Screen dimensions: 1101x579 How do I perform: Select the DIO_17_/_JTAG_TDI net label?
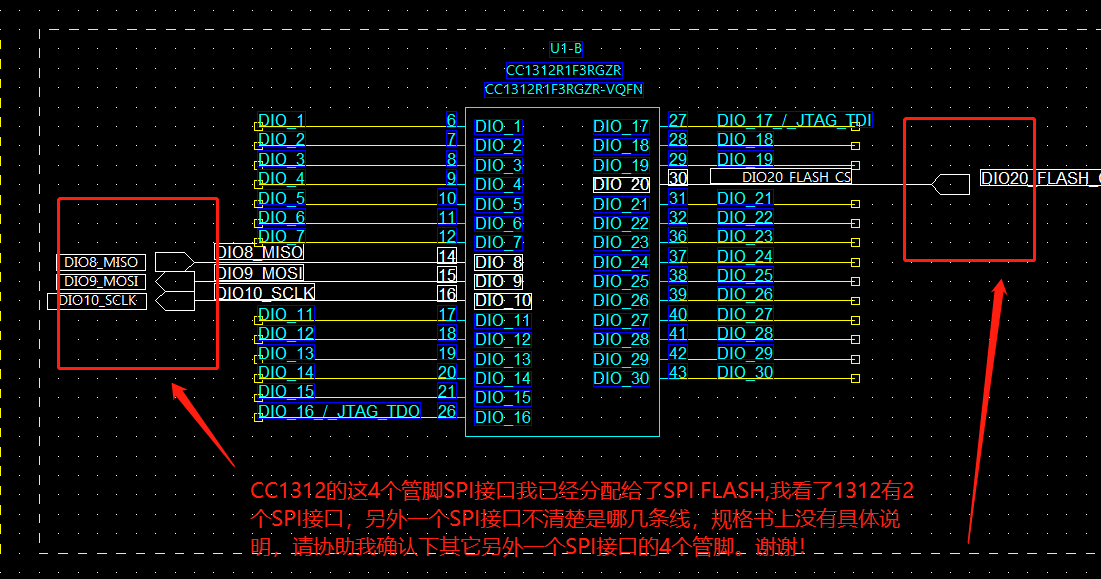coord(793,119)
